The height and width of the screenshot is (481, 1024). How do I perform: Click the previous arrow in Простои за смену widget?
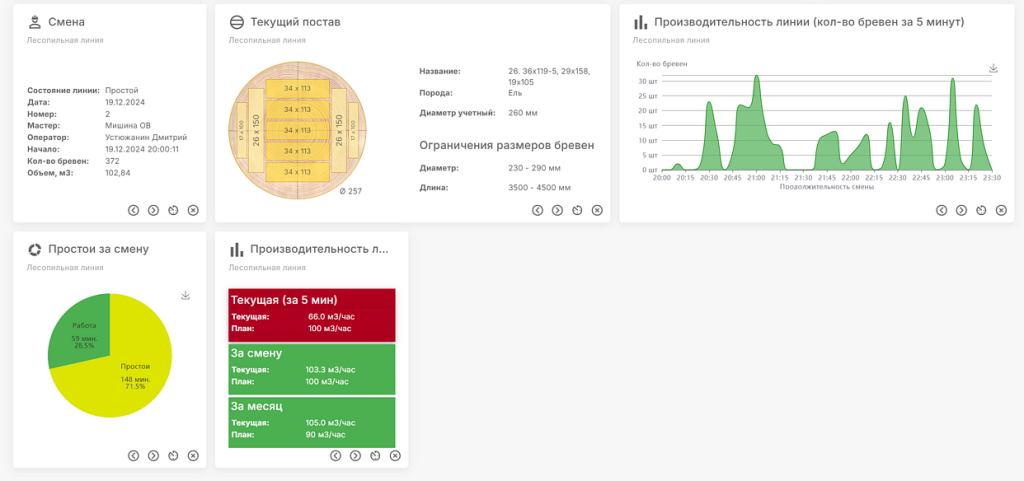tap(133, 456)
